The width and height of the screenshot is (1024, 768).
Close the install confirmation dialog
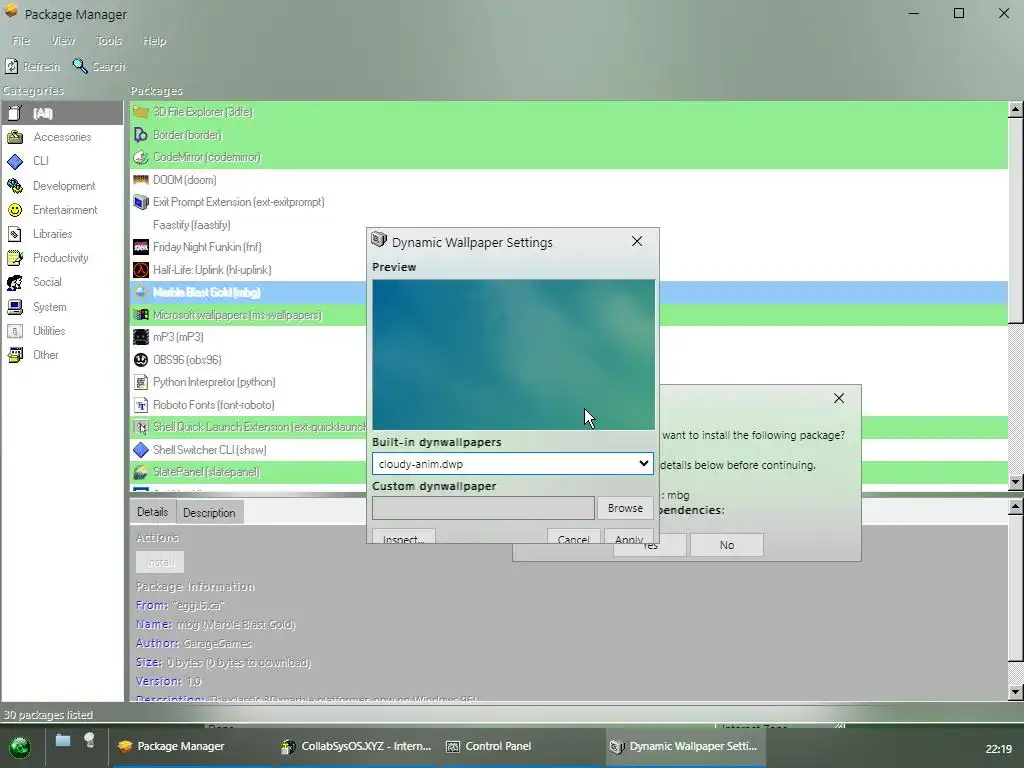pos(839,398)
